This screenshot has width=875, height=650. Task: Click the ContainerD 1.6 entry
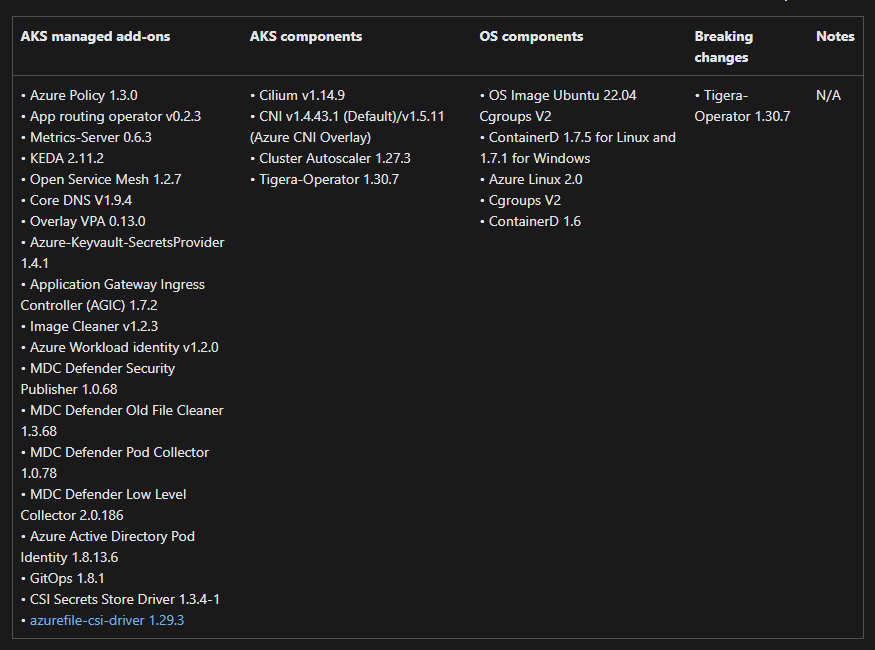534,221
